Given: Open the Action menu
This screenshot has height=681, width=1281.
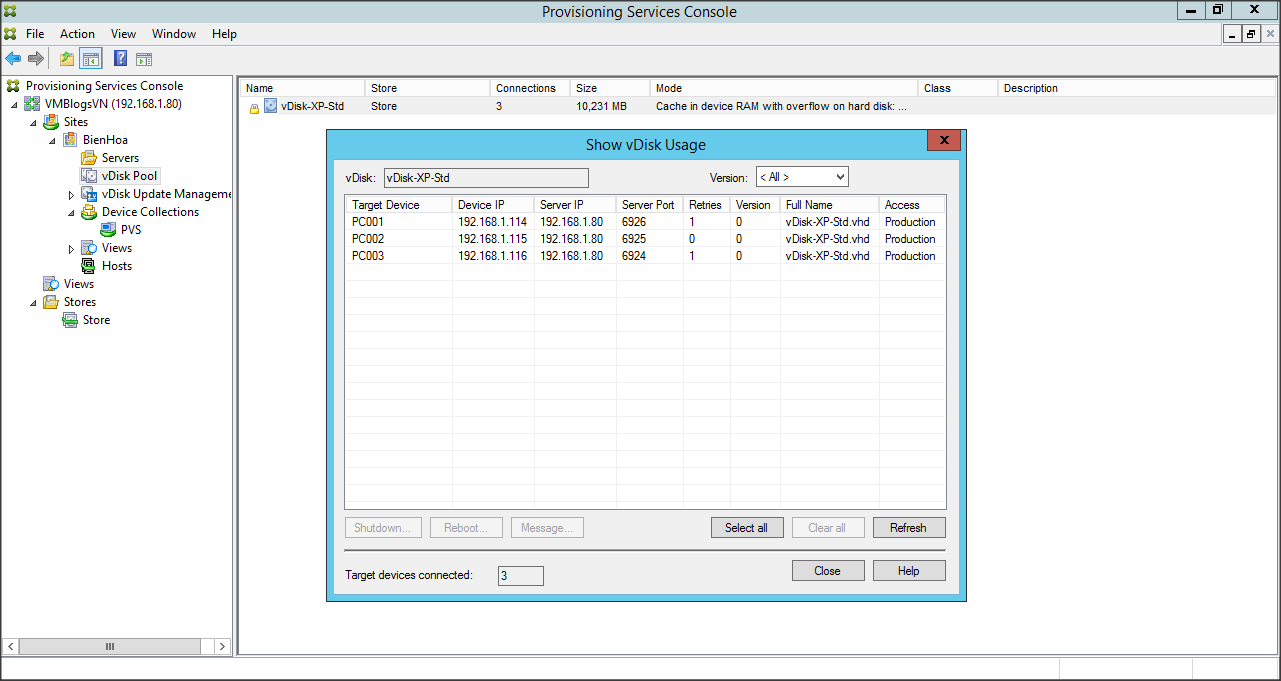Looking at the screenshot, I should (x=77, y=34).
